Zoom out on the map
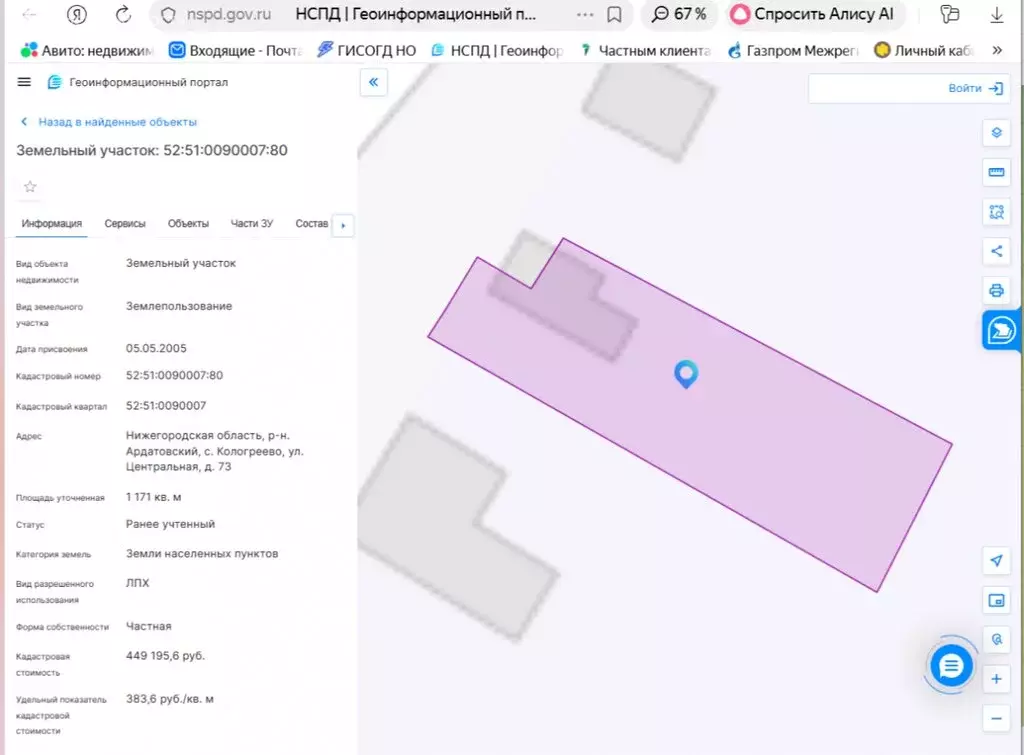The height and width of the screenshot is (755, 1024). 995,718
